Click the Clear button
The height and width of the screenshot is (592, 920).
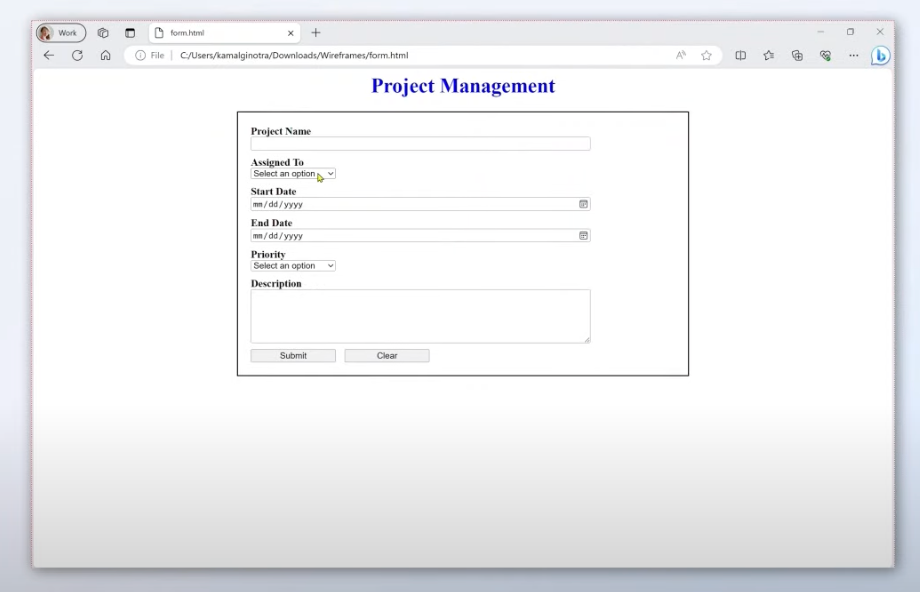pyautogui.click(x=387, y=356)
